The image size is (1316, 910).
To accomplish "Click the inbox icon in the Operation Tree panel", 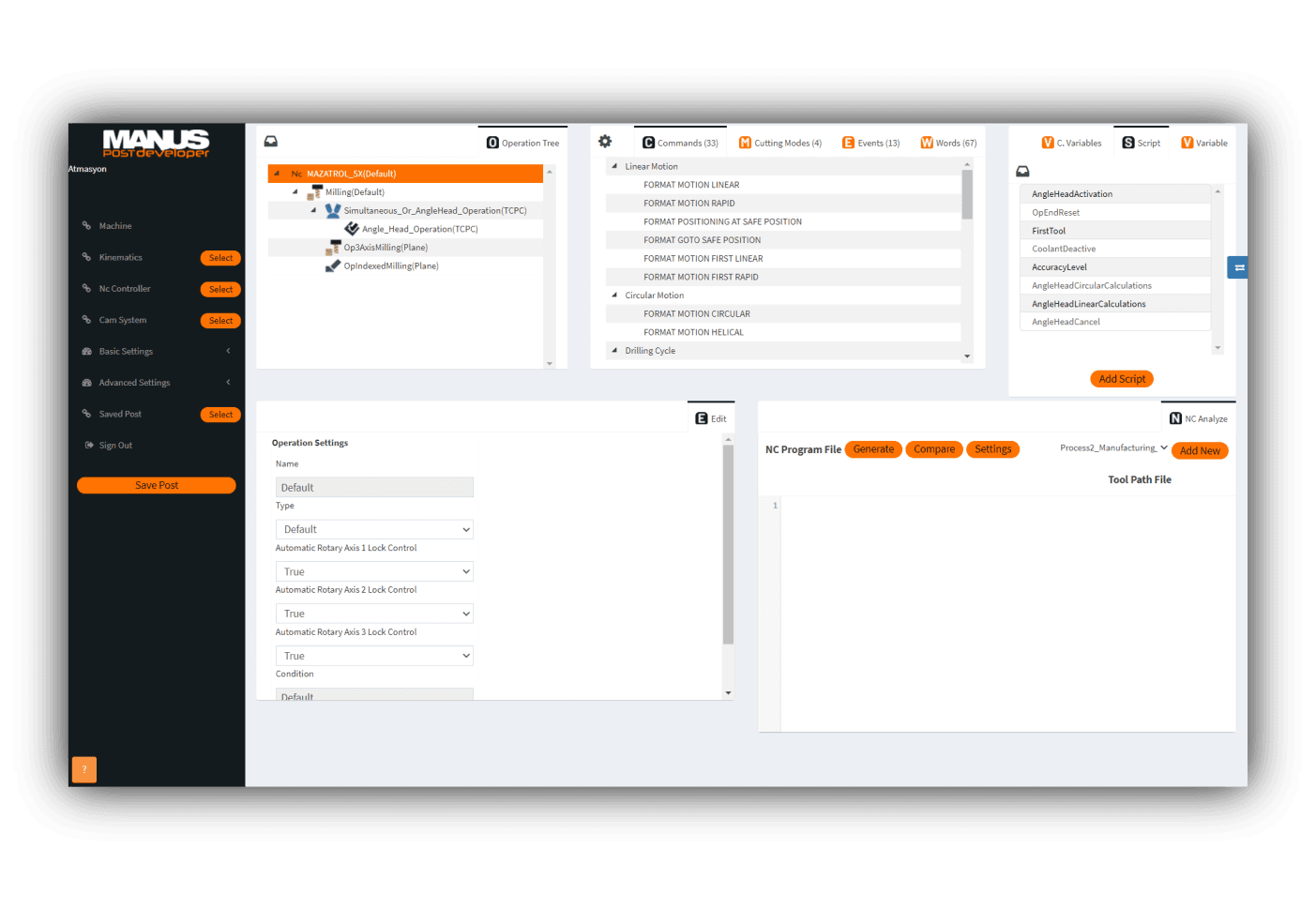I will (x=271, y=141).
